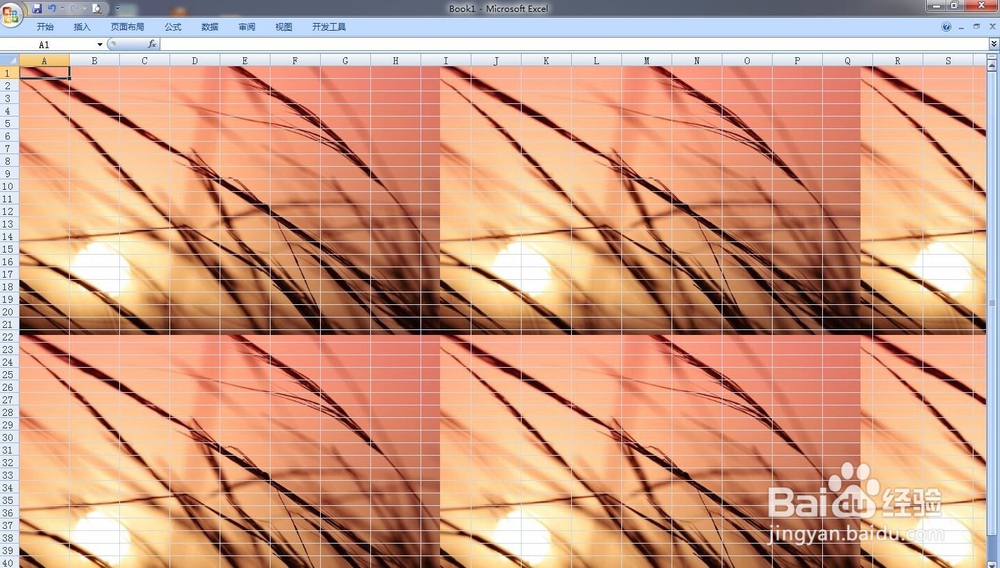Screen dimensions: 1000x568
Task: Click the Insert Function fx icon
Action: pyautogui.click(x=152, y=44)
